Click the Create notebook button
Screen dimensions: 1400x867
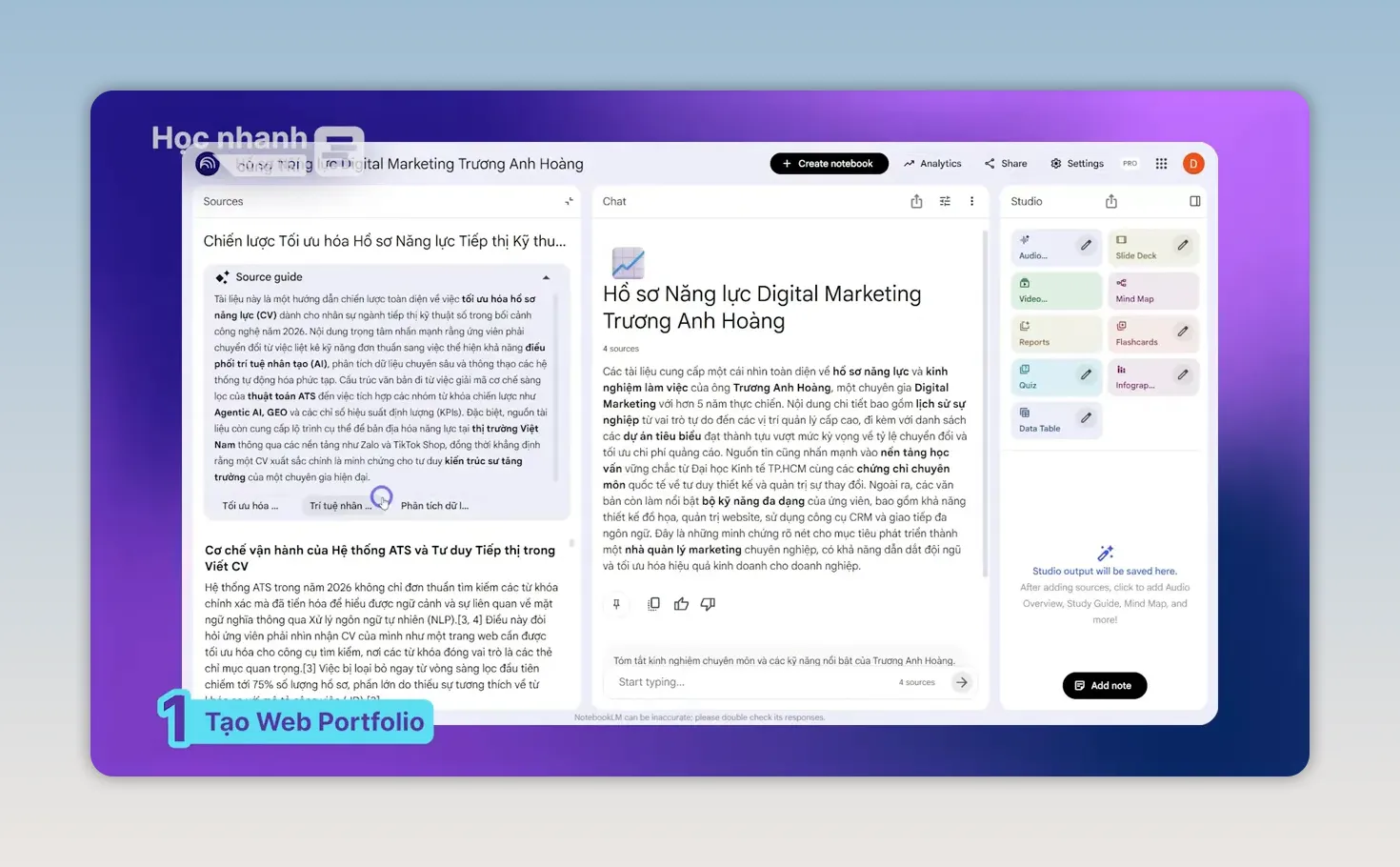829,164
